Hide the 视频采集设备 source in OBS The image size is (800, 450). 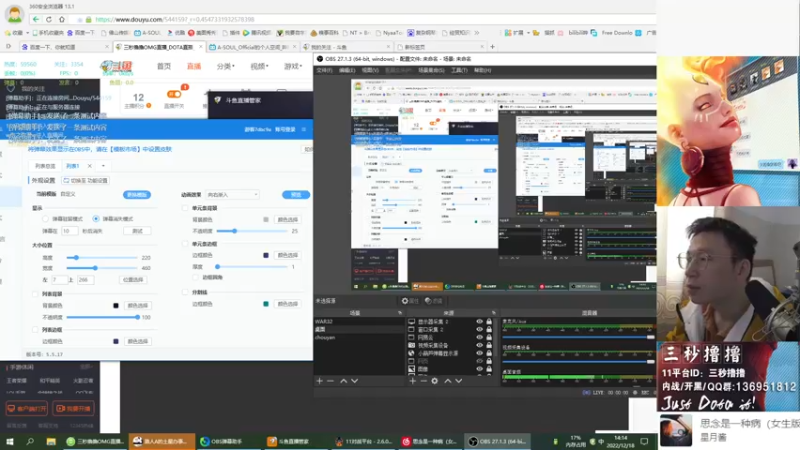(x=479, y=345)
